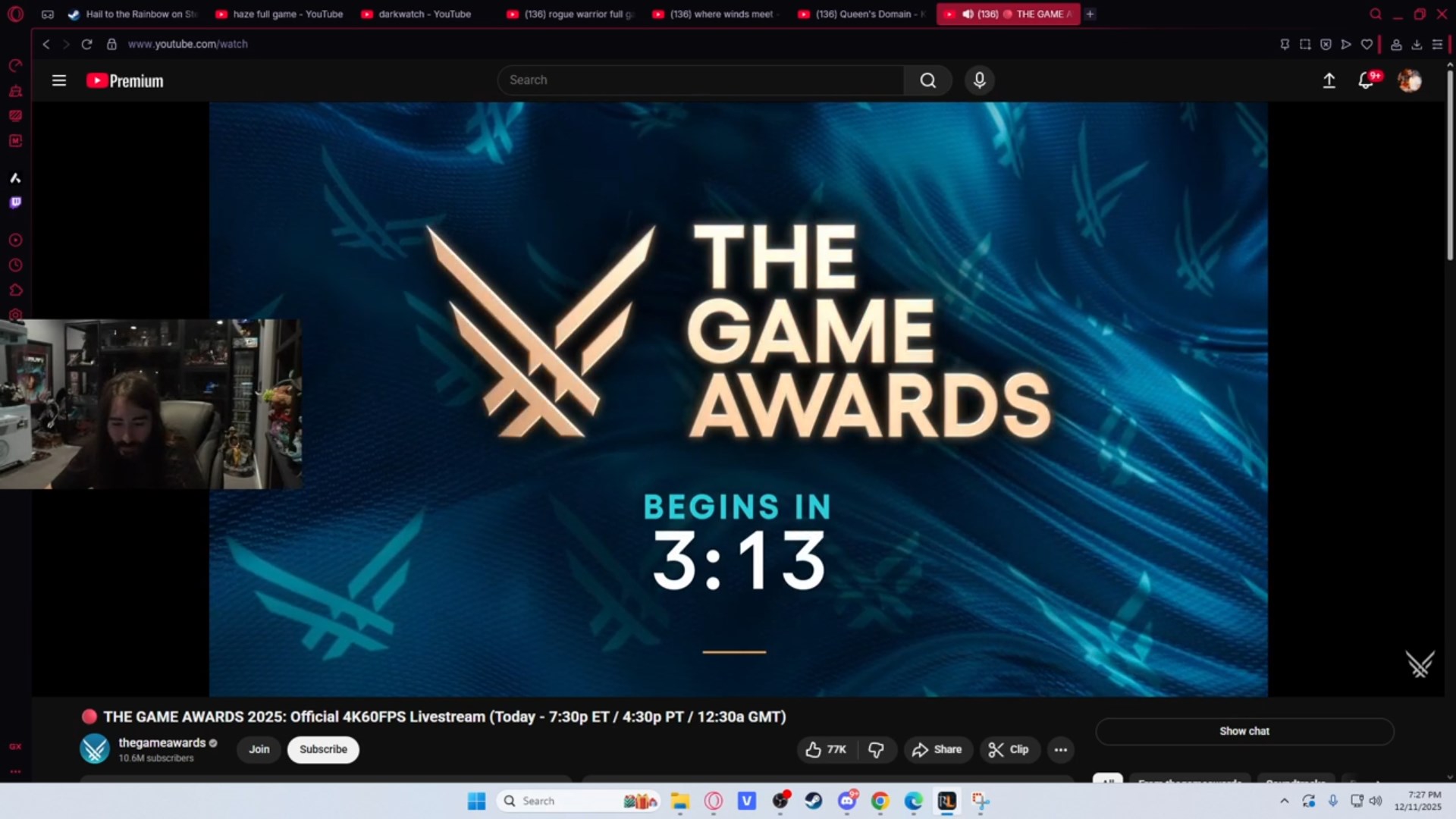Open Twitch in Opera sidebar
The height and width of the screenshot is (819, 1456).
pyautogui.click(x=15, y=202)
